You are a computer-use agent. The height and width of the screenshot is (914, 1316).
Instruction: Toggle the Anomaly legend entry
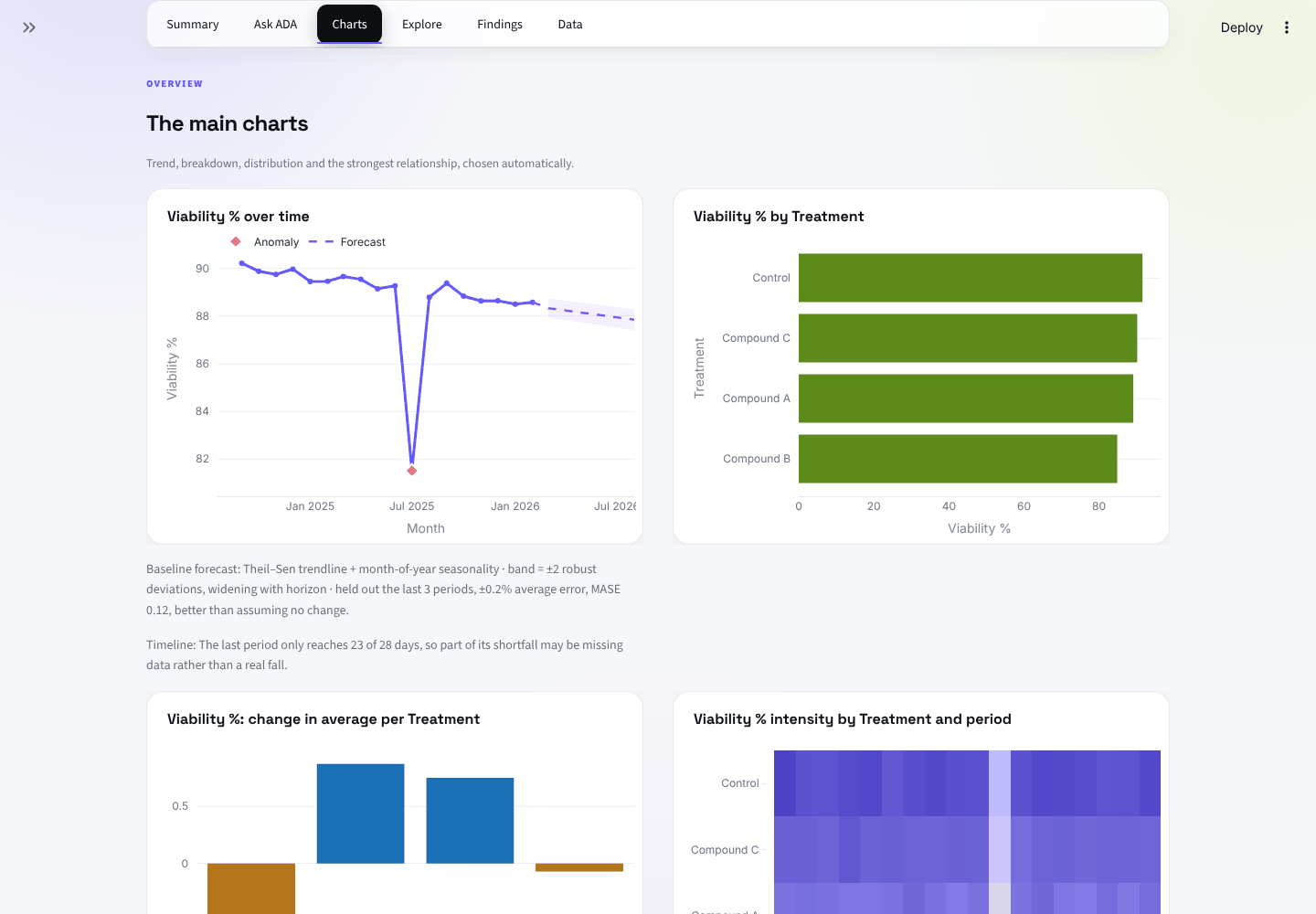[265, 242]
